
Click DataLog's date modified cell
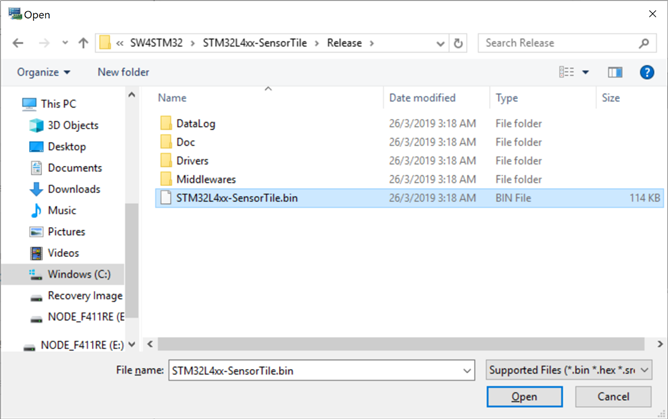coord(432,123)
